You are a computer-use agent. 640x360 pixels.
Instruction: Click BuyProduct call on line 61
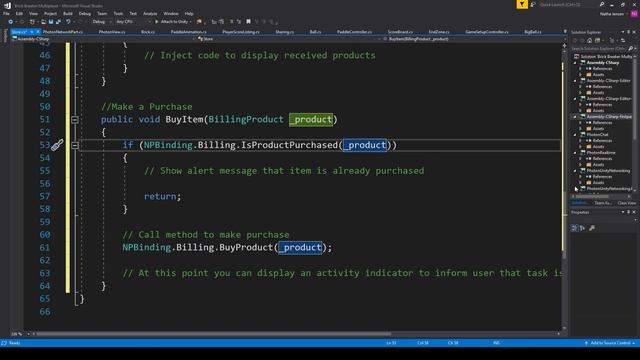click(x=246, y=247)
